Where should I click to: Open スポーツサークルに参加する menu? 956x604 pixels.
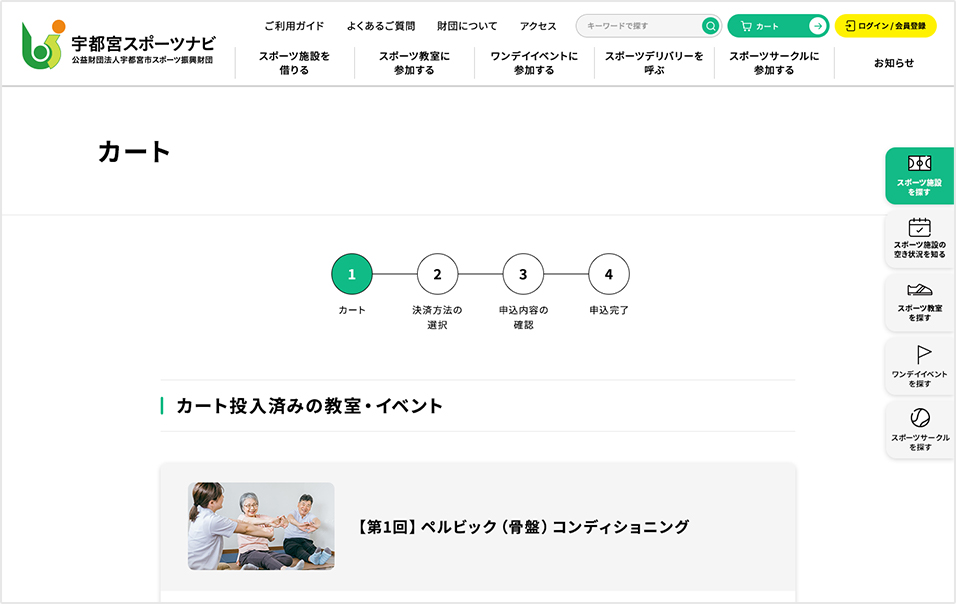click(774, 63)
